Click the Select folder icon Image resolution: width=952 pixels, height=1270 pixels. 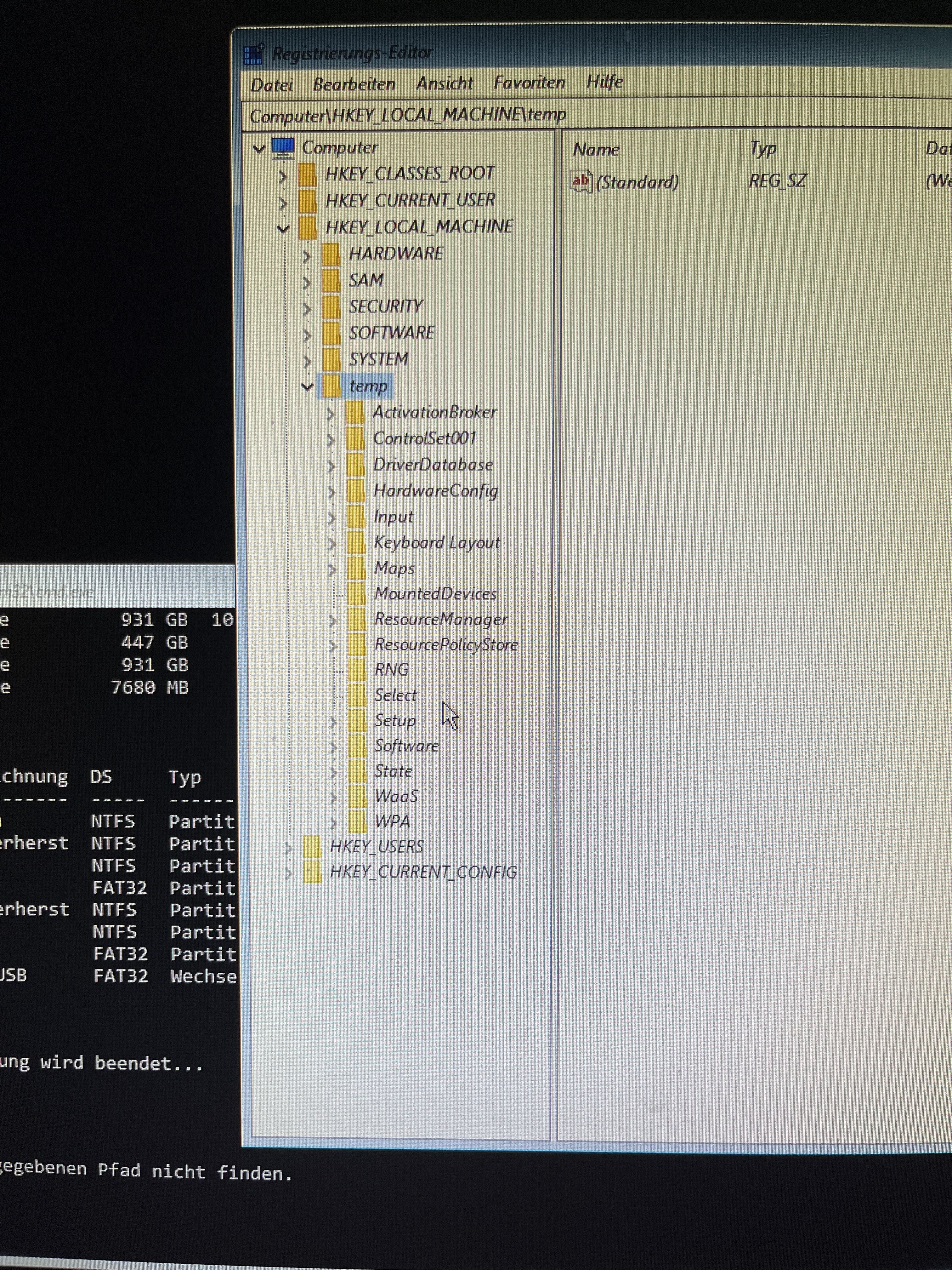pyautogui.click(x=357, y=695)
